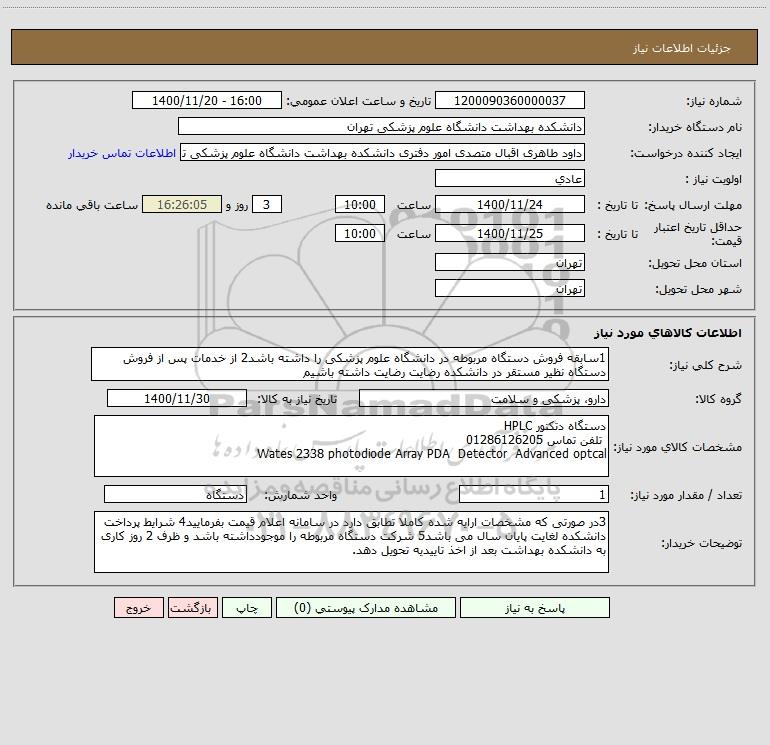This screenshot has width=770, height=745.
Task: Click the countdown timer 16:26:05
Action: (x=182, y=204)
